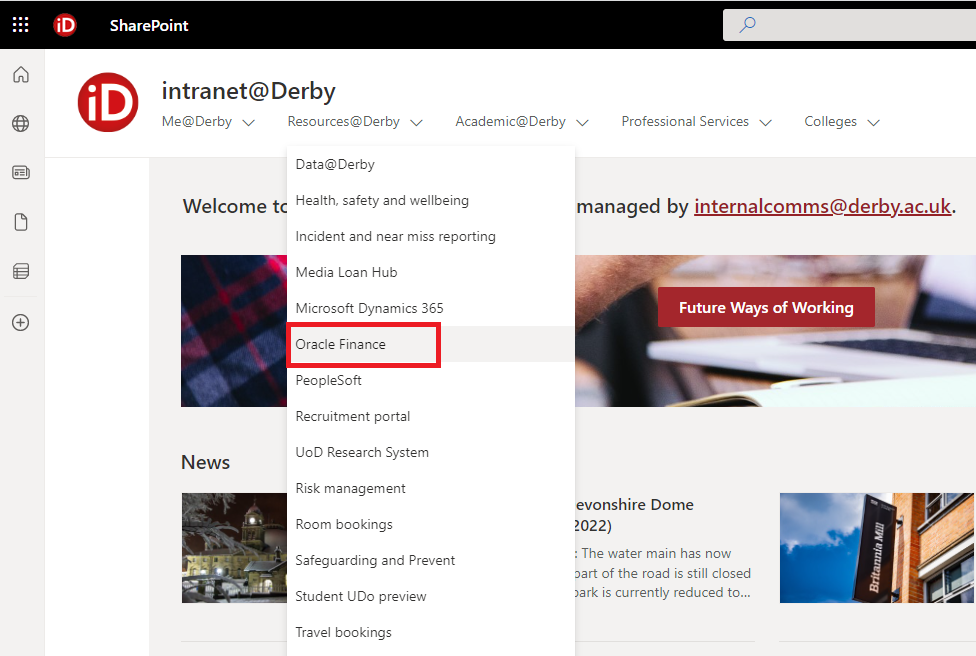Viewport: 976px width, 656px height.
Task: Choose Recruitment portal
Action: point(431,416)
